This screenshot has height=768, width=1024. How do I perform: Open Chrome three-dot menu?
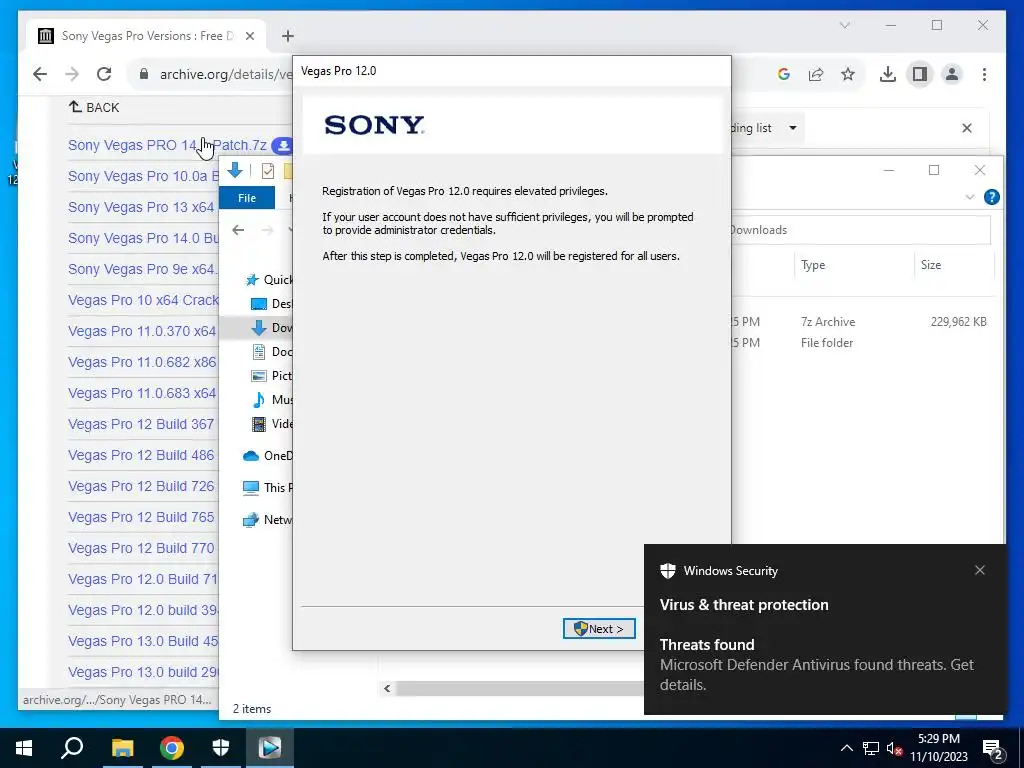(984, 74)
